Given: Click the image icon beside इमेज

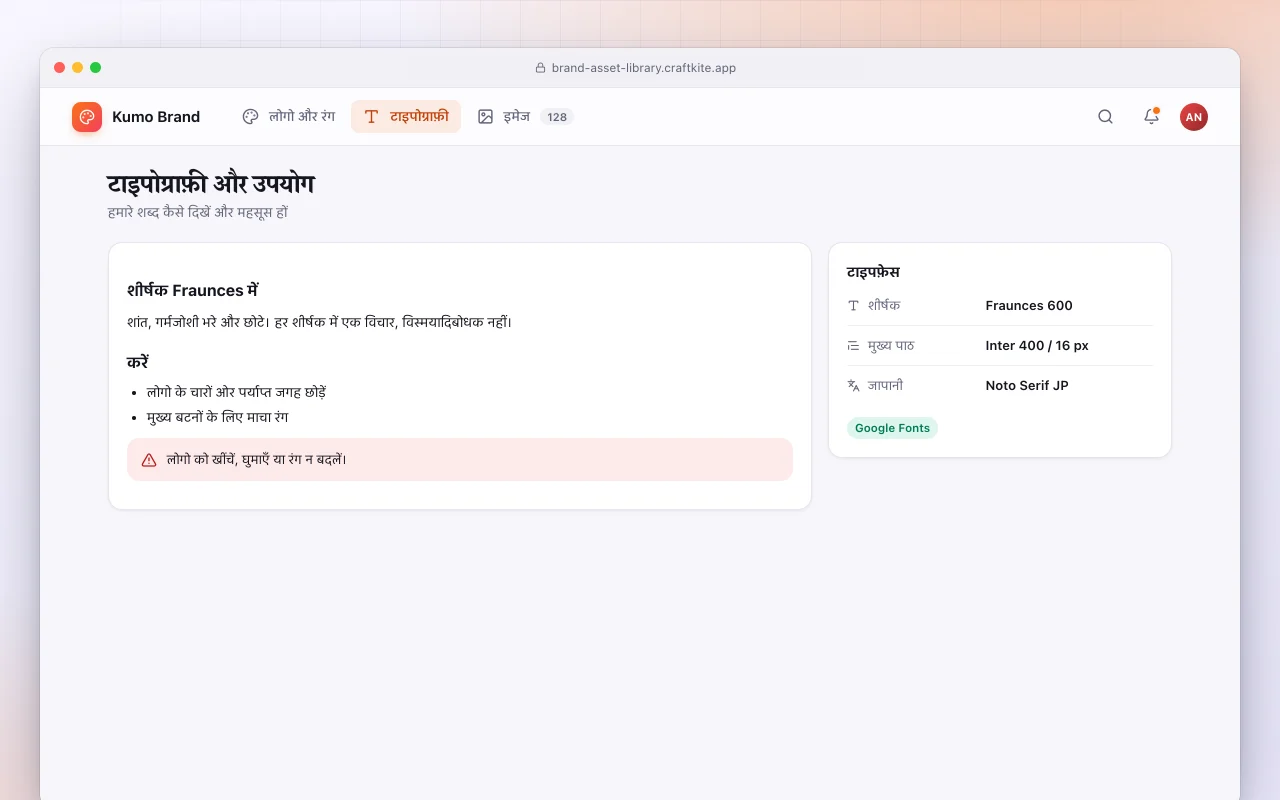Looking at the screenshot, I should tap(485, 117).
